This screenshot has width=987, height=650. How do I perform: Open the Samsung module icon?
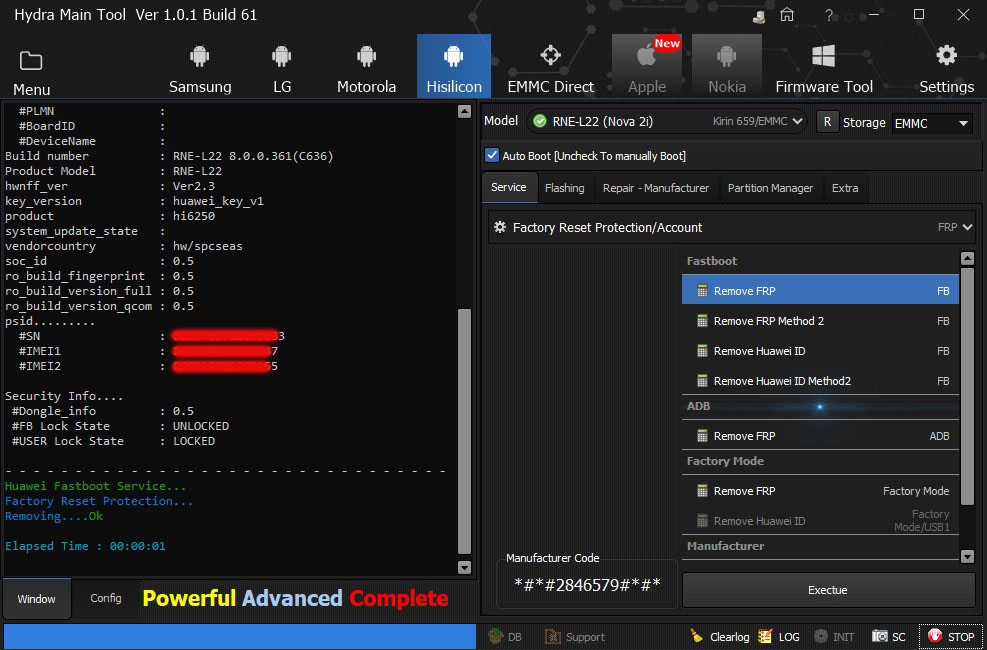[x=199, y=58]
